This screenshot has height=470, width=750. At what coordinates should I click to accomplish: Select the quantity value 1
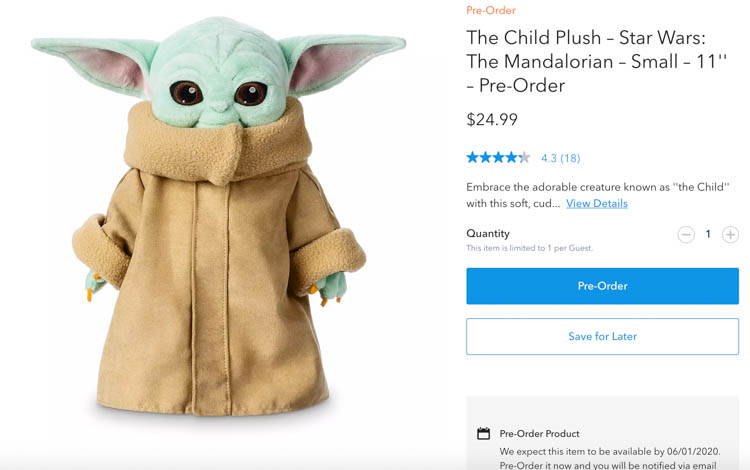[708, 235]
